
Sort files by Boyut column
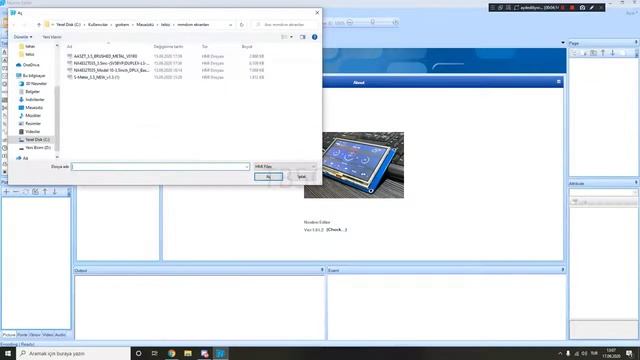tap(247, 47)
